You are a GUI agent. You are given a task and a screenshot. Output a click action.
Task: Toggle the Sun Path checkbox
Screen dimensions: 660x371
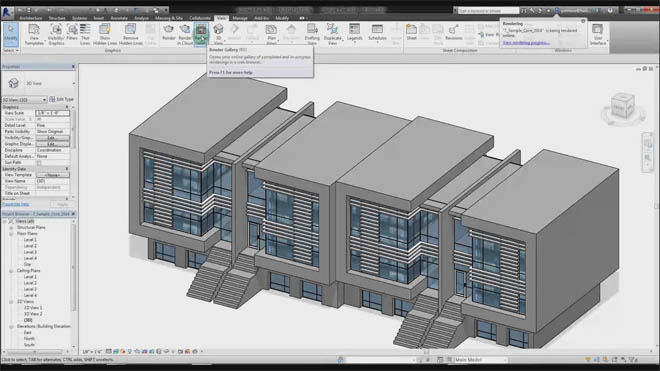(x=39, y=163)
